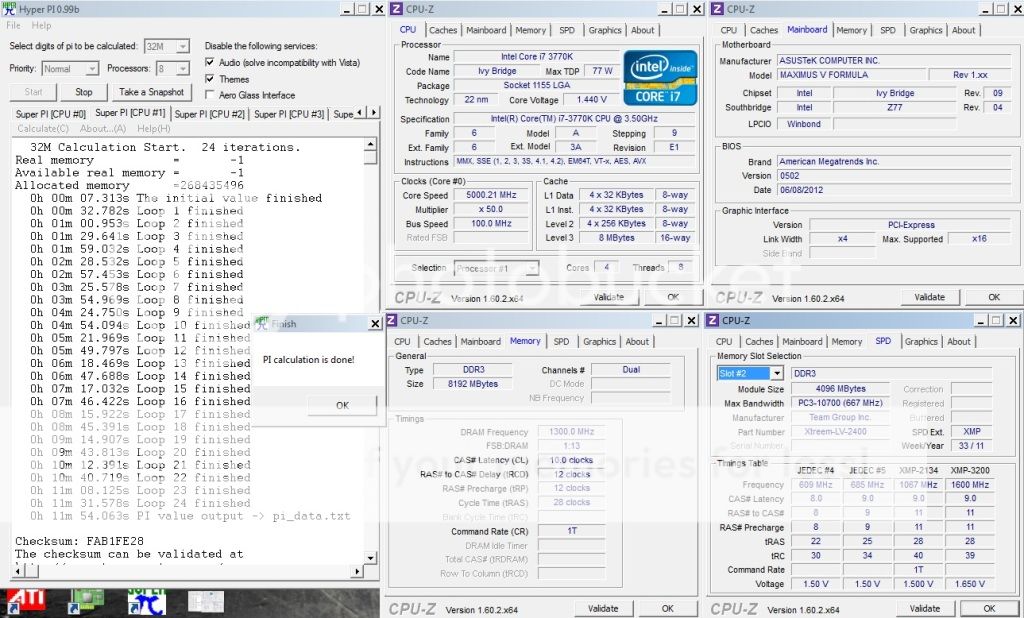Switch to the Super PI [CPU #2] tab
Screen dimensions: 1024x618
pyautogui.click(x=209, y=114)
